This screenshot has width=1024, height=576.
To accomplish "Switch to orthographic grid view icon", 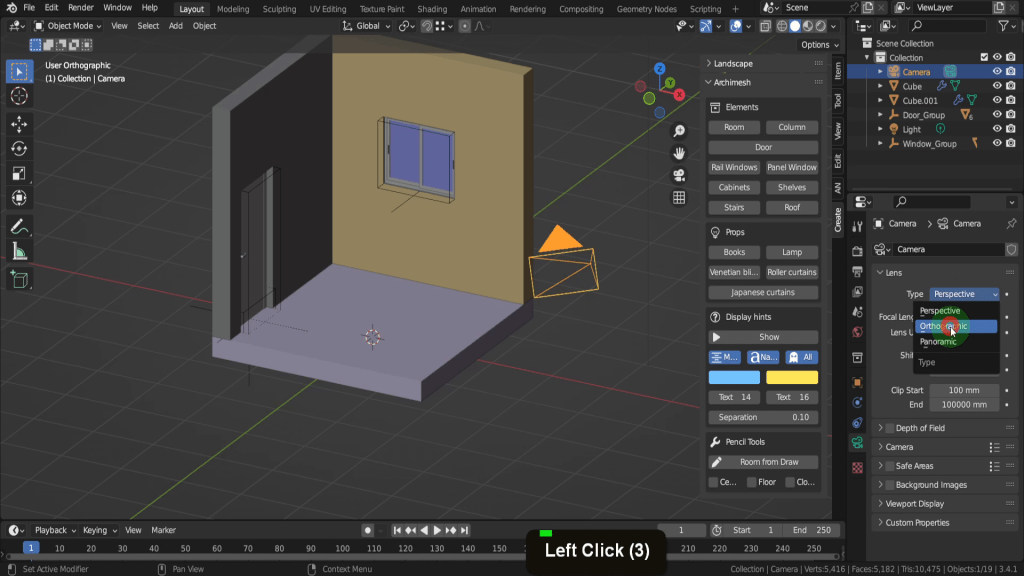I will pos(679,197).
